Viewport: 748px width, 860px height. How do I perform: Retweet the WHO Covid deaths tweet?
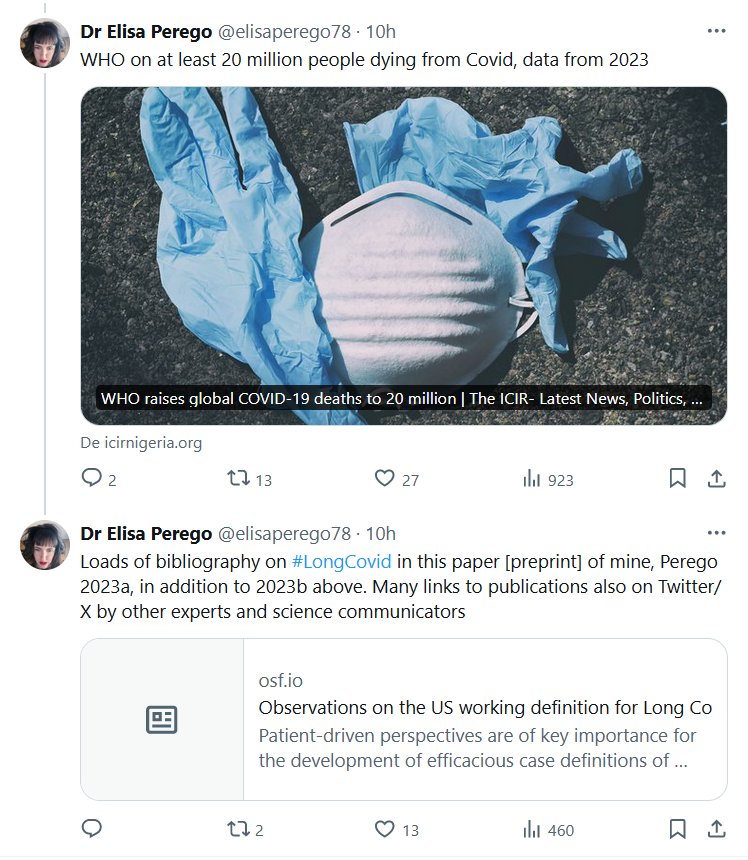(x=239, y=479)
